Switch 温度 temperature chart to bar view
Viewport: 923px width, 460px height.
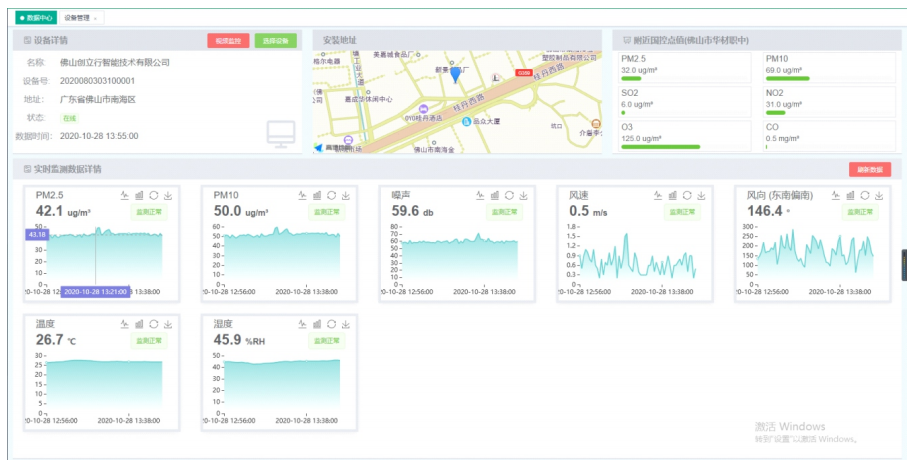(139, 324)
